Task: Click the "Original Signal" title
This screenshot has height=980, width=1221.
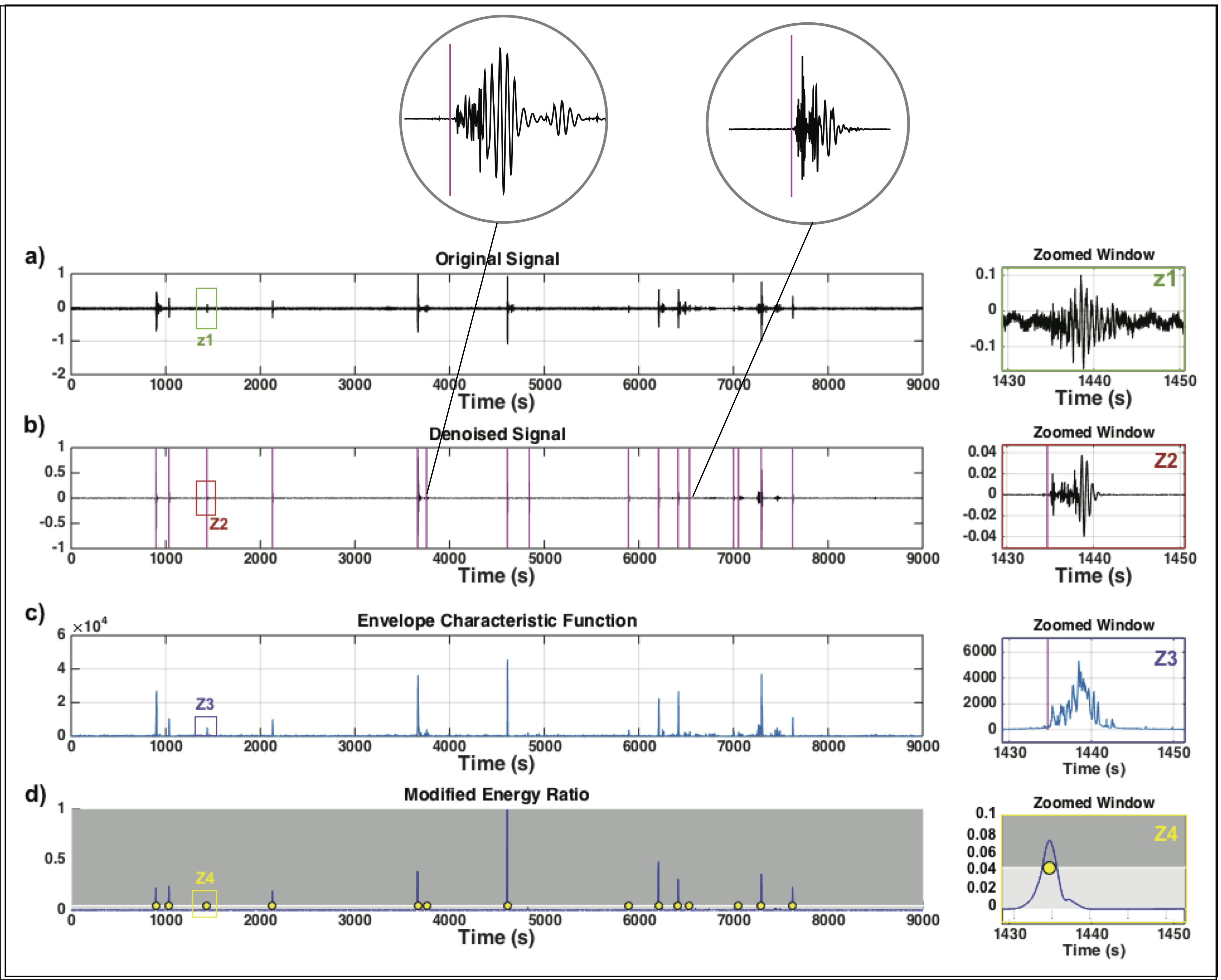Action: coord(497,259)
